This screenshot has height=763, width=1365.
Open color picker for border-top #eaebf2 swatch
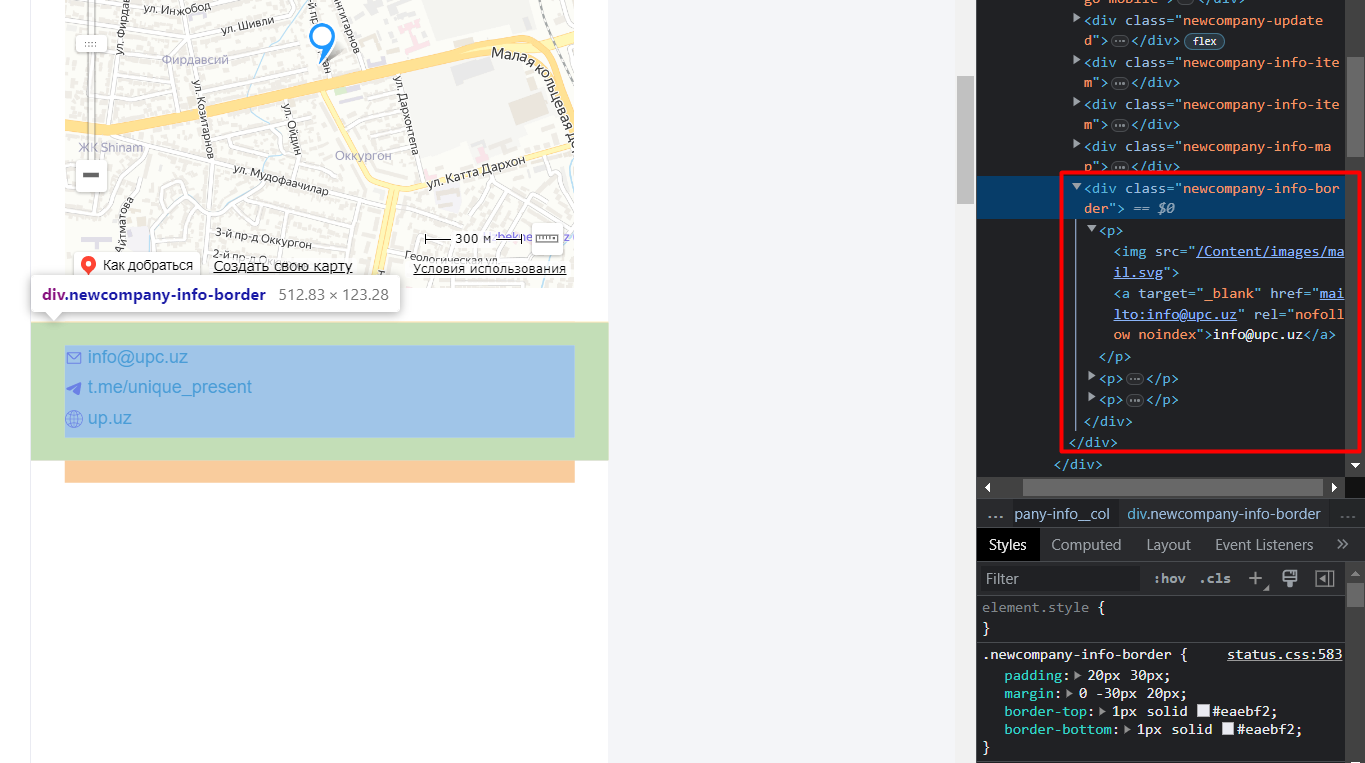coord(1204,712)
